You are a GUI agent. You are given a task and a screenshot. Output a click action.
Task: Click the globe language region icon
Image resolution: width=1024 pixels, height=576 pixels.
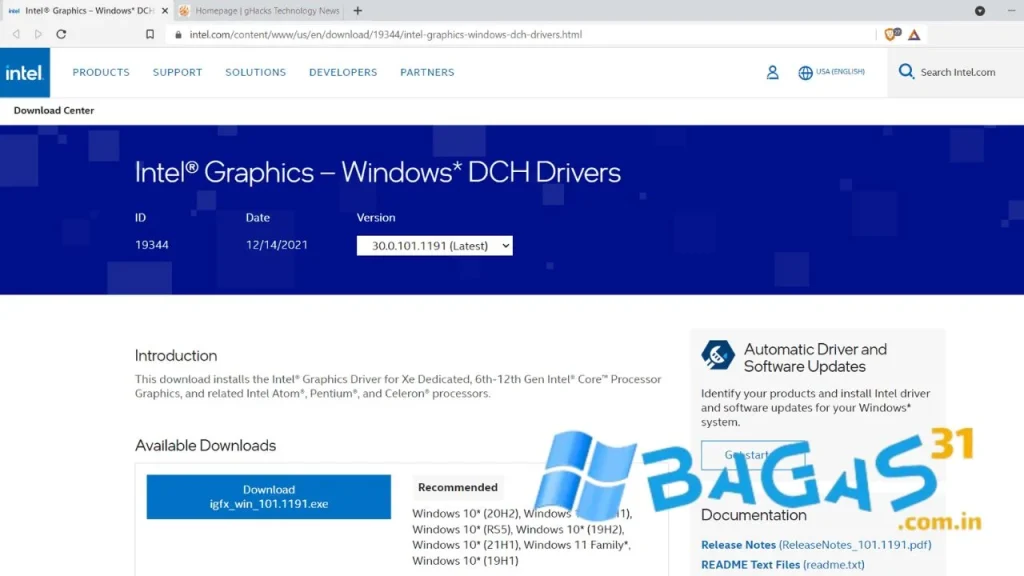click(x=805, y=72)
